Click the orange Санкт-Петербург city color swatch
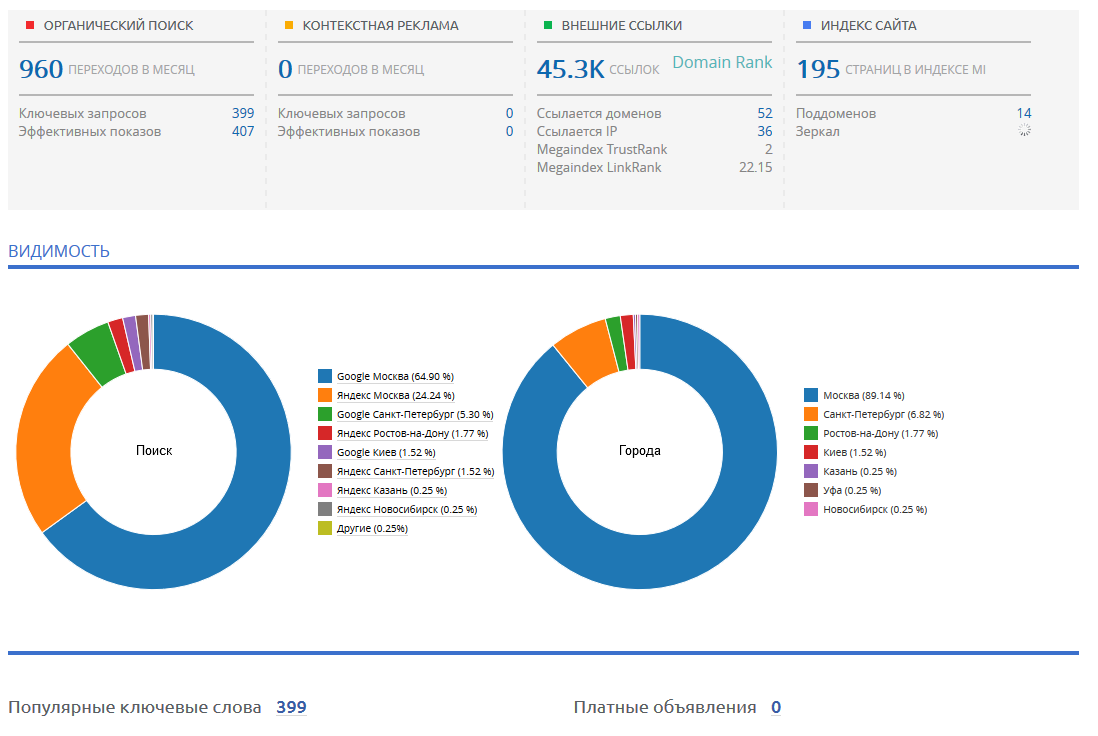This screenshot has width=1098, height=736. pyautogui.click(x=811, y=415)
